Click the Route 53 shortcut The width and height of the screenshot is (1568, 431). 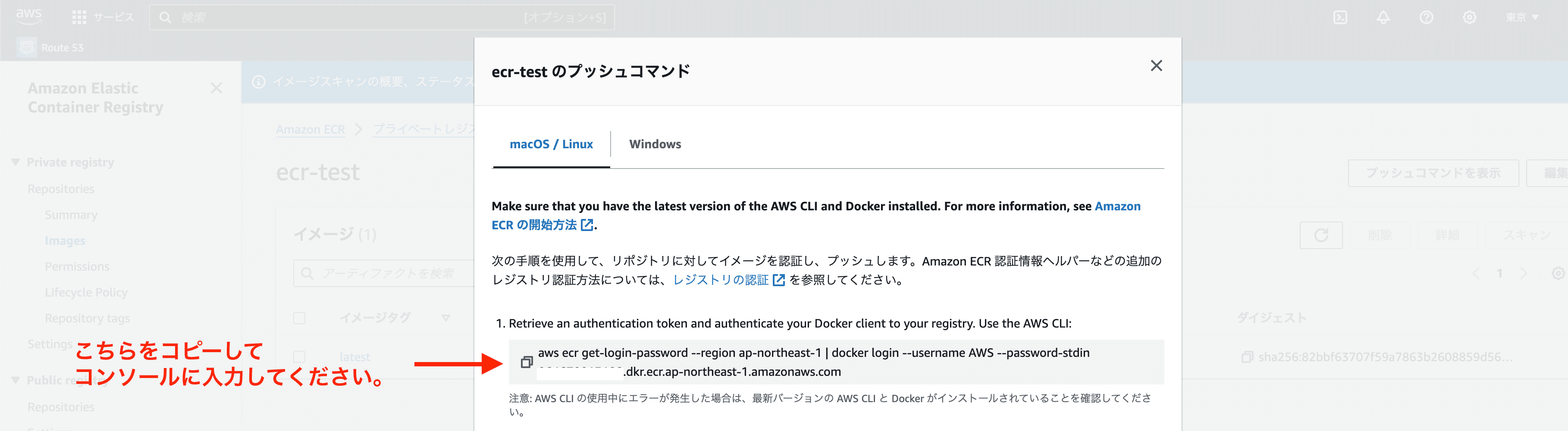pos(51,47)
